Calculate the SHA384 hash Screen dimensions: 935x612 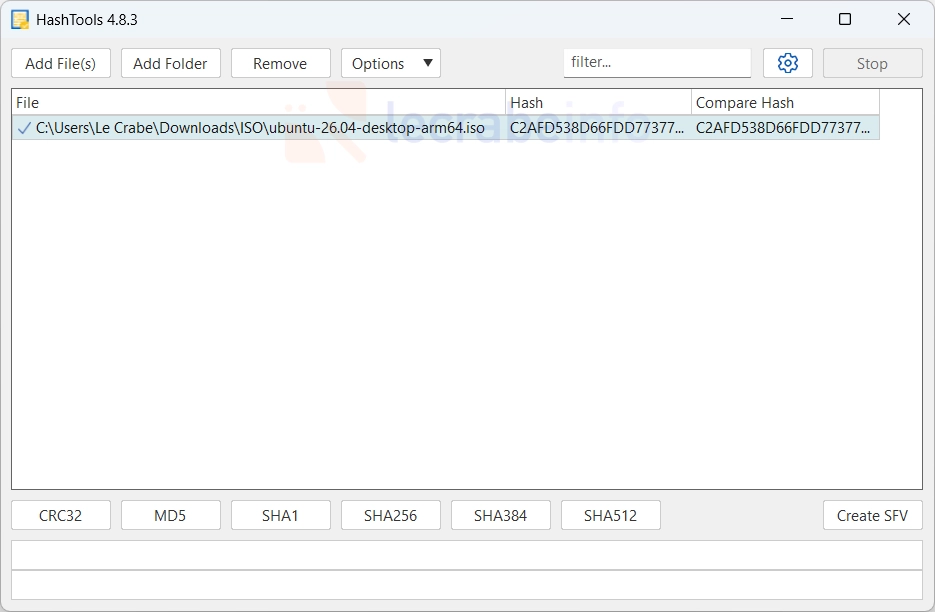500,515
